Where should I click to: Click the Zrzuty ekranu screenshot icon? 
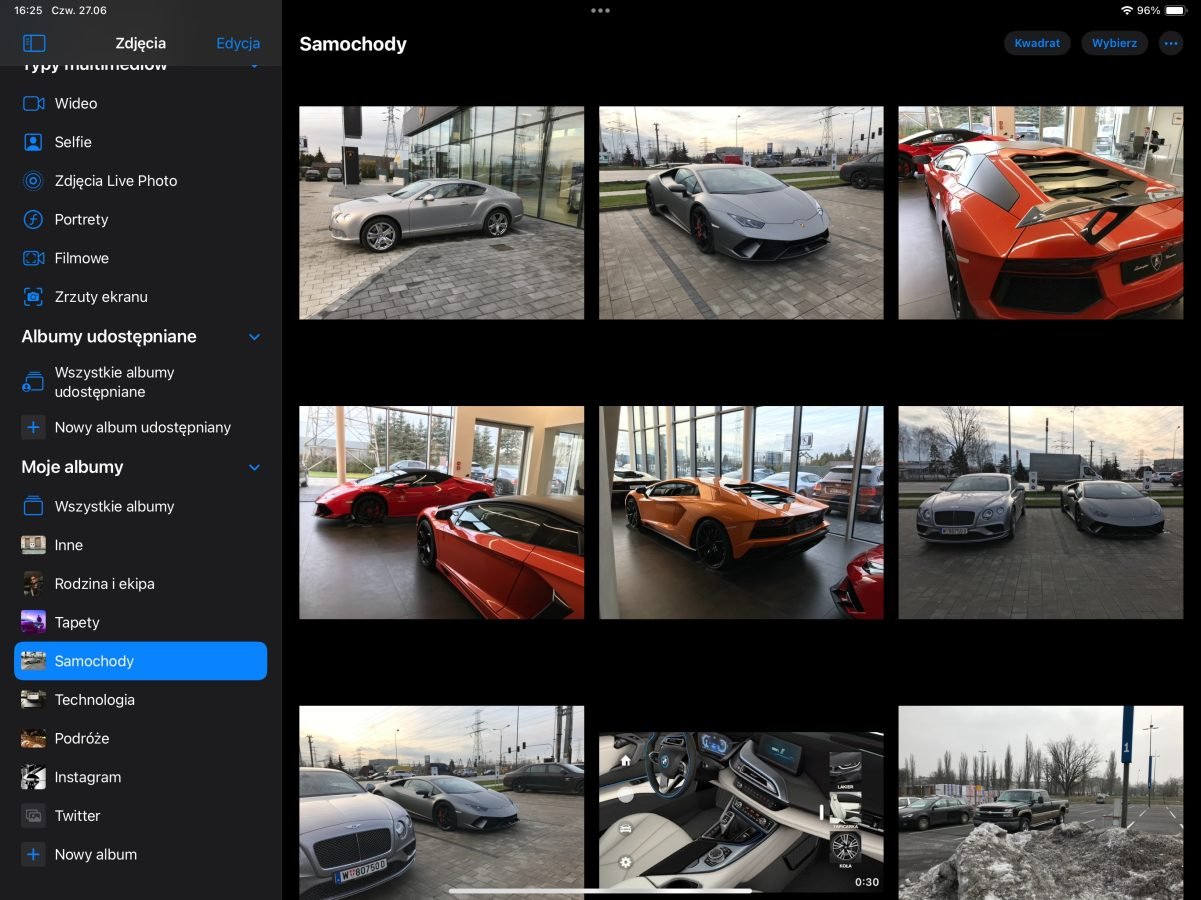point(34,297)
